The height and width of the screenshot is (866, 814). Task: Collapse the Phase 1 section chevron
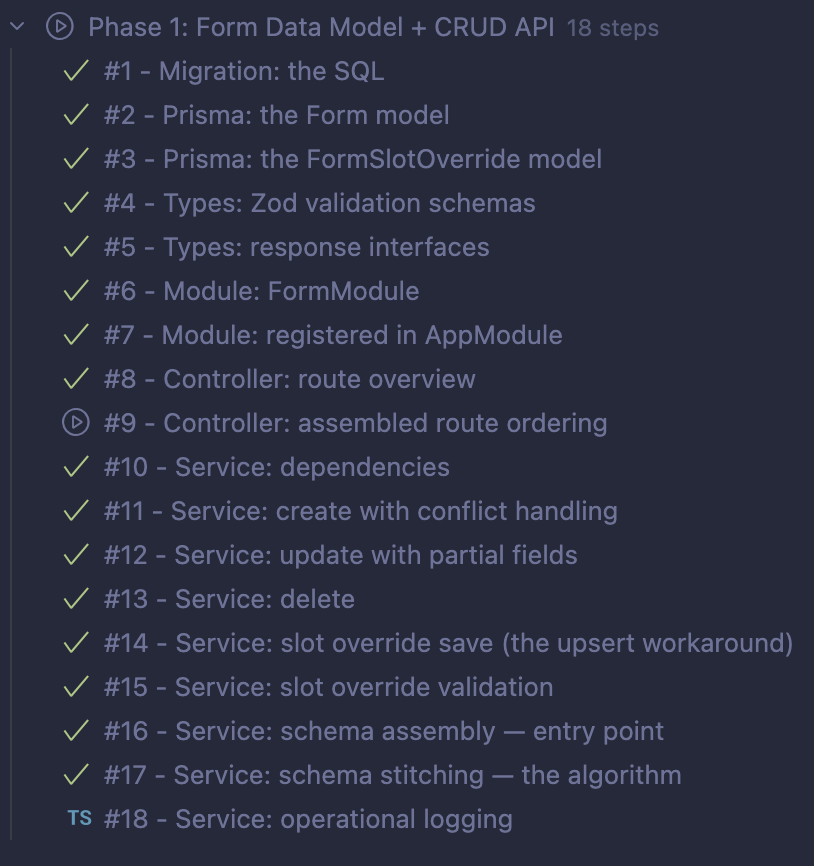pyautogui.click(x=16, y=27)
